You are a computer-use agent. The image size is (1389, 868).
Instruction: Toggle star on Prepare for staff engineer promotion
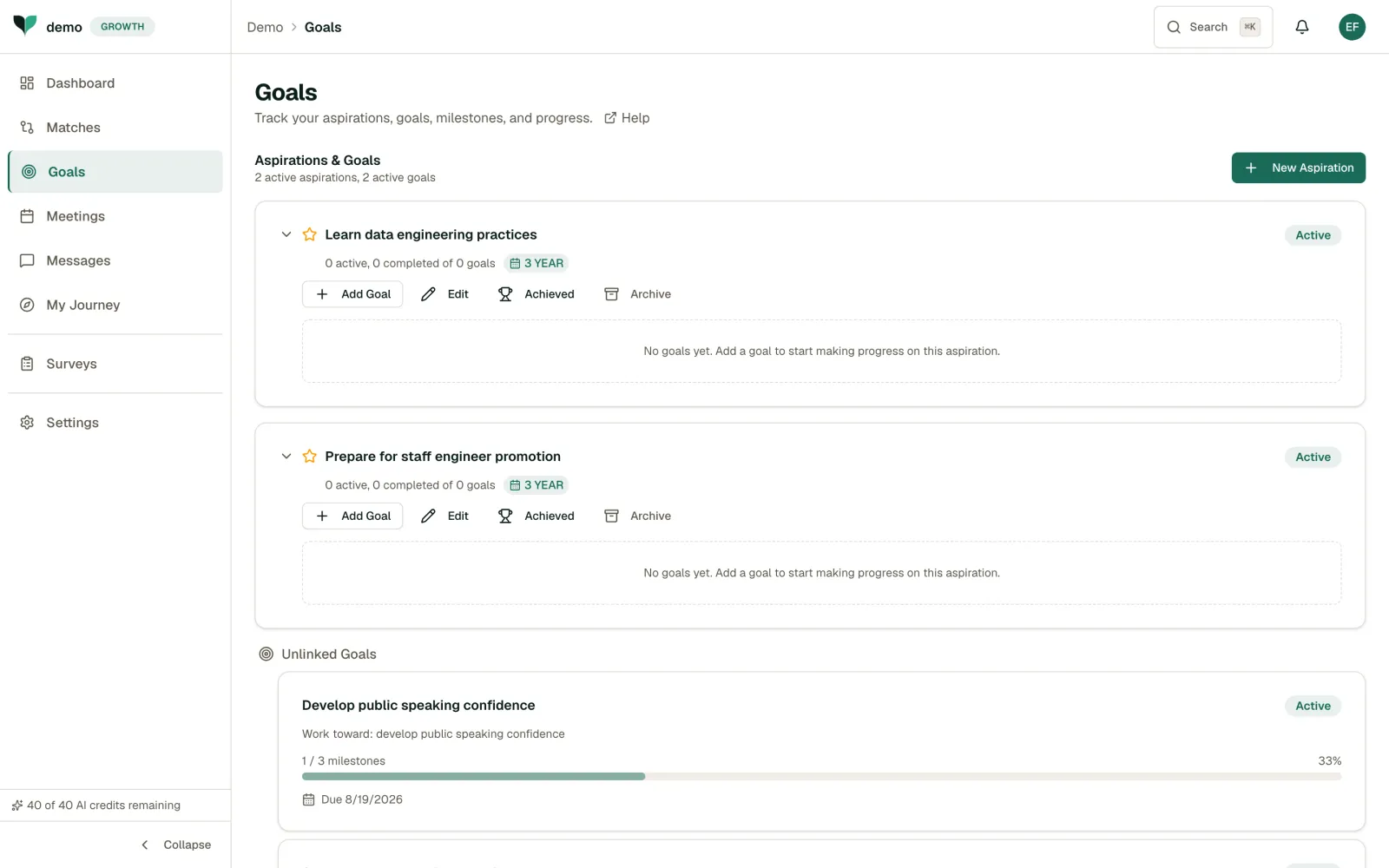(x=309, y=457)
